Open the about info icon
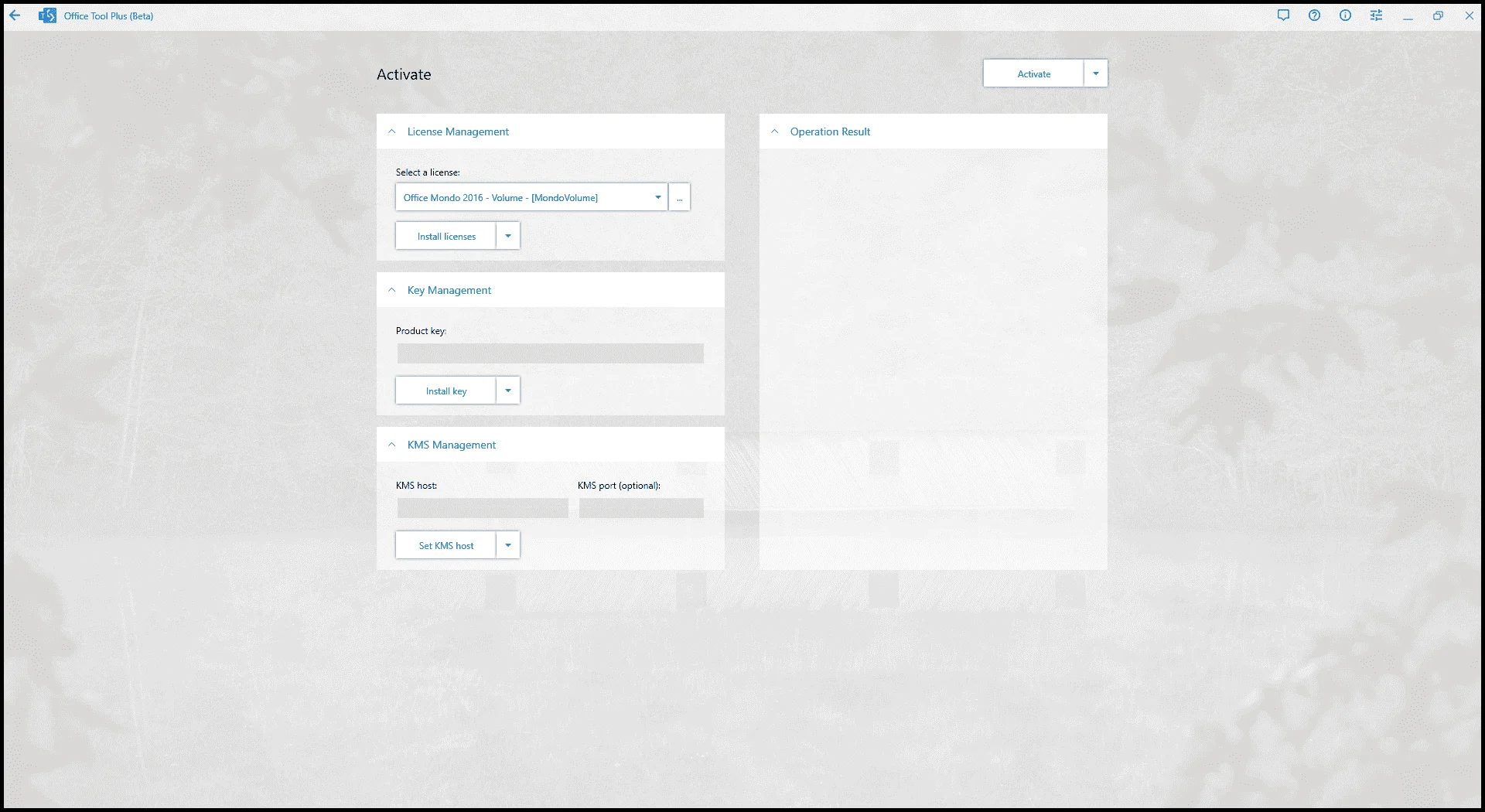The width and height of the screenshot is (1485, 812). [x=1345, y=15]
